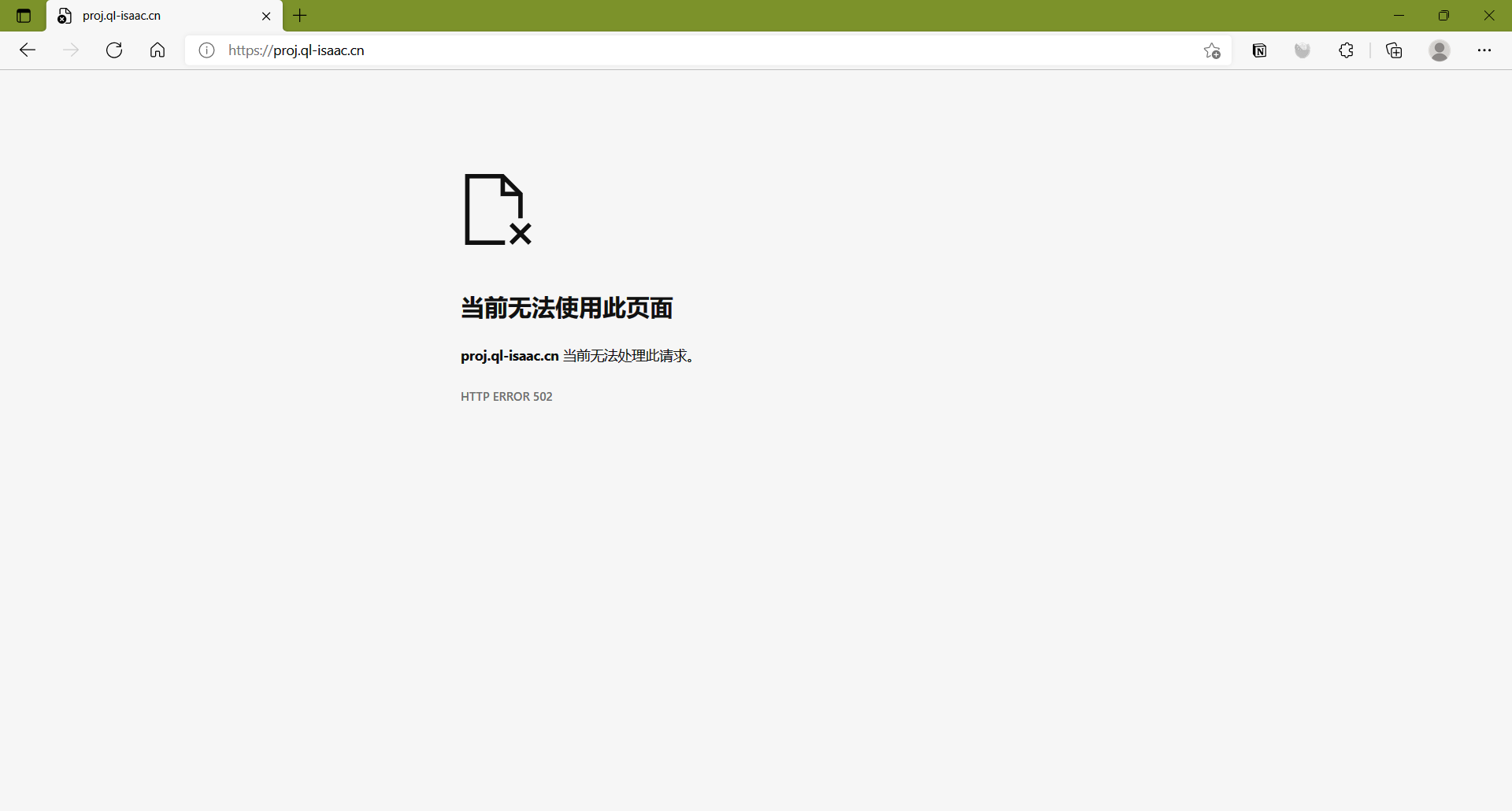1512x811 pixels.
Task: Open the Notion extension
Action: click(1258, 50)
